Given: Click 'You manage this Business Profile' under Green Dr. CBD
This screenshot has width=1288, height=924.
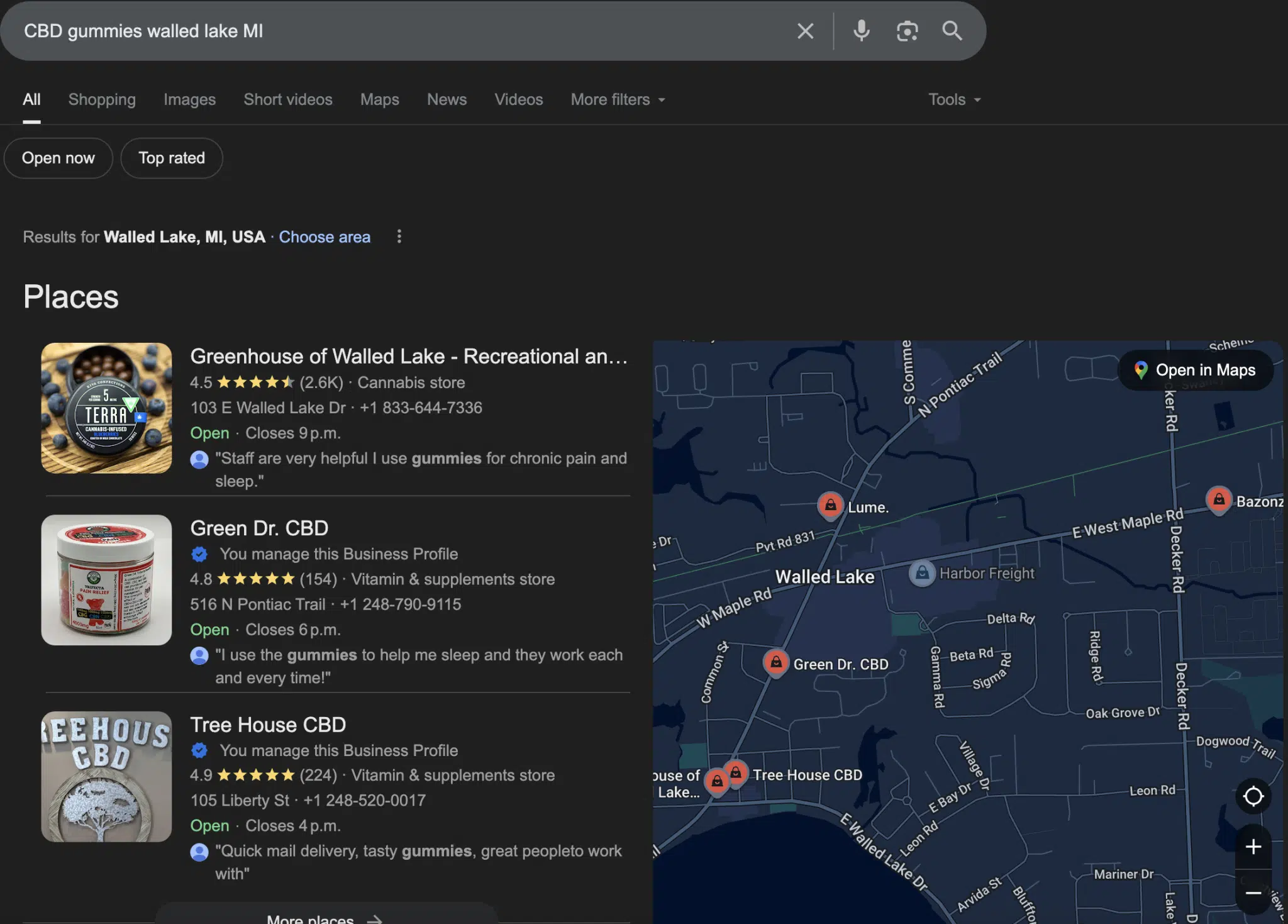Looking at the screenshot, I should [338, 554].
